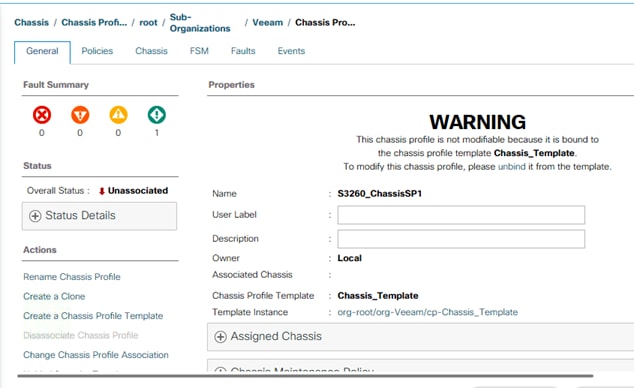Screen dimensions: 634x388
Task: Expand the Status Details section
Action: (x=99, y=216)
